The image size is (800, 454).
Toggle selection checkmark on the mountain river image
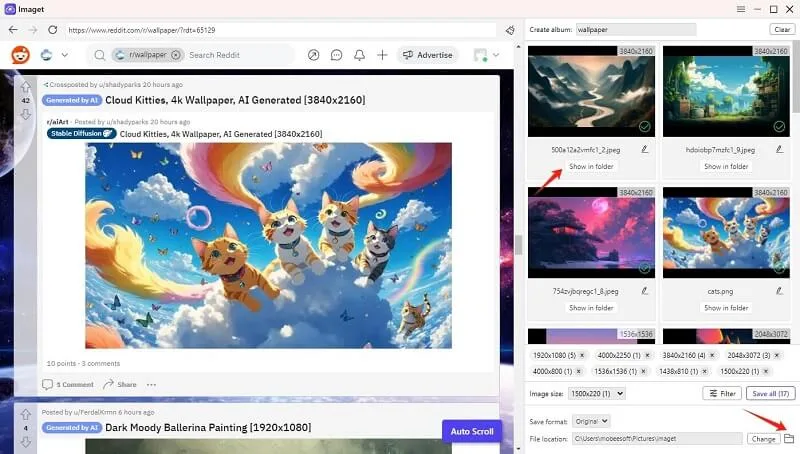[x=644, y=127]
